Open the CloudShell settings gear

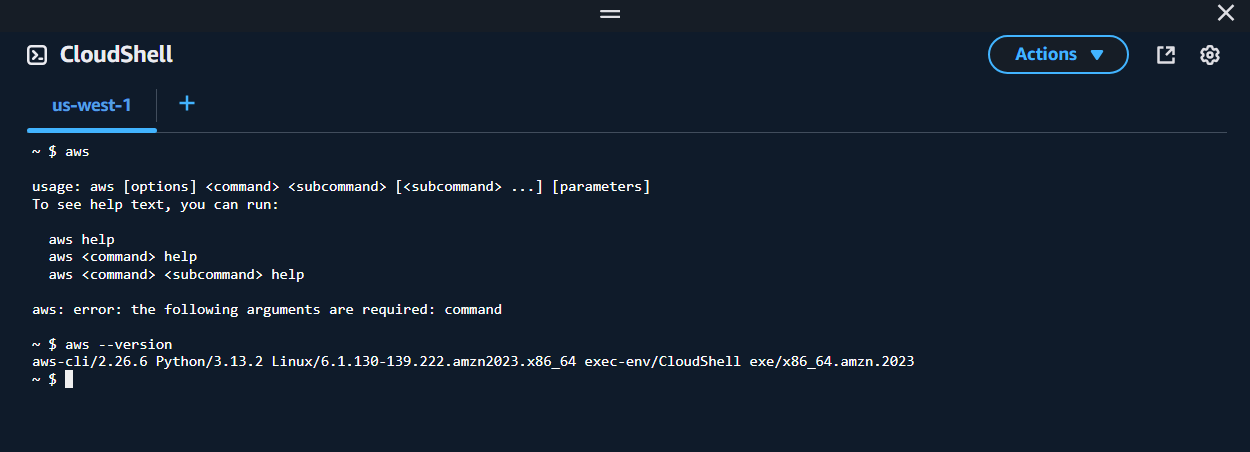coord(1210,55)
